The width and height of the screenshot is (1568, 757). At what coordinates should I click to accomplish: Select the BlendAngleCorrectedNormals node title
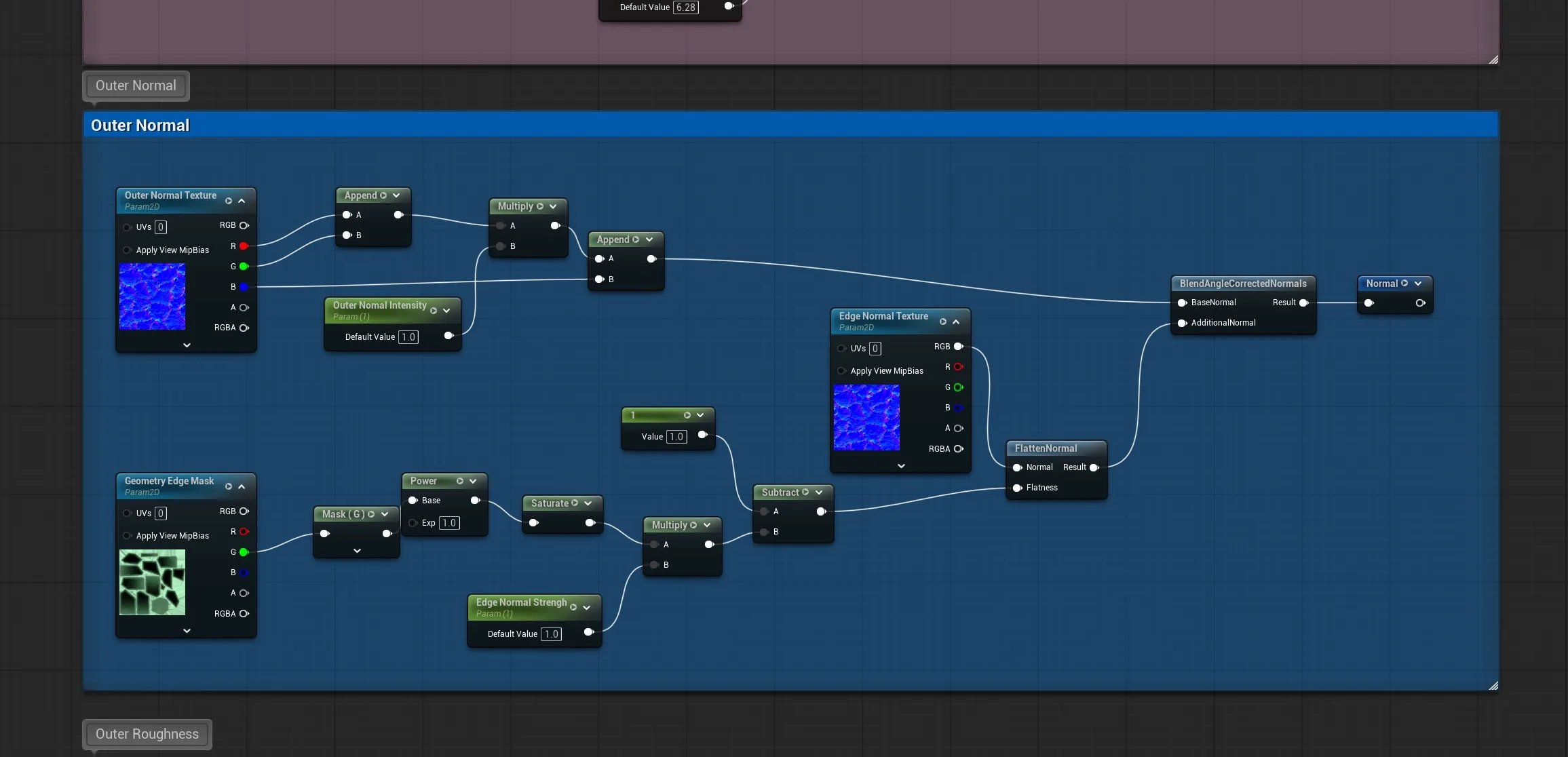pos(1243,284)
